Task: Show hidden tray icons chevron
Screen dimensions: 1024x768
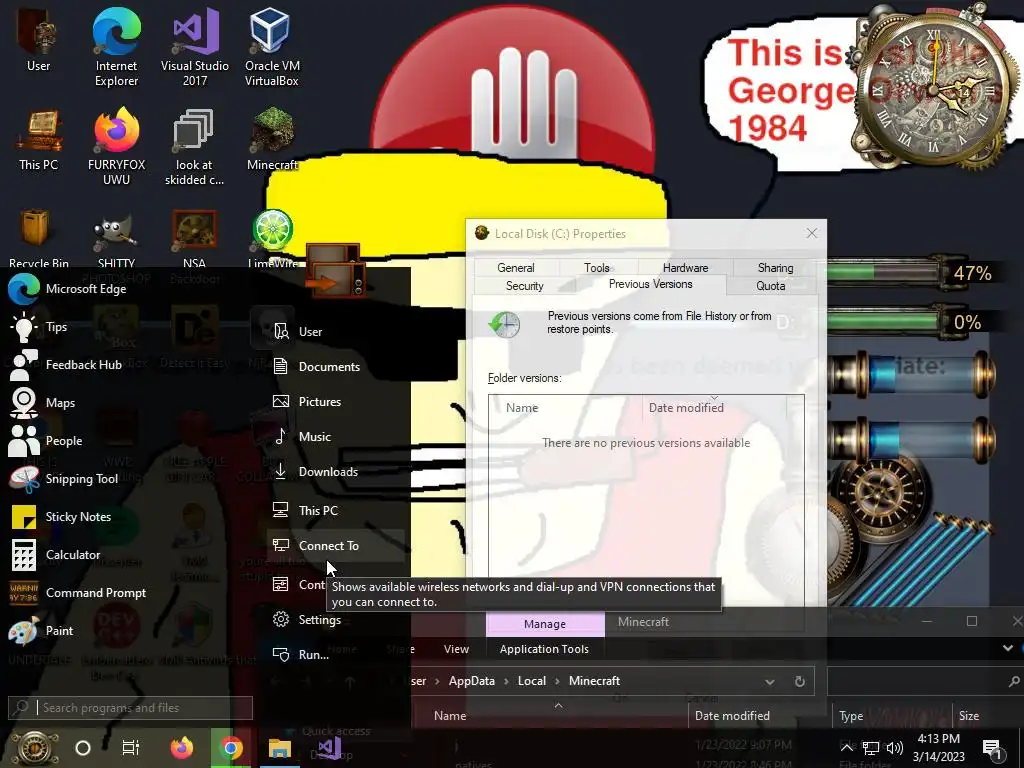Action: click(846, 748)
